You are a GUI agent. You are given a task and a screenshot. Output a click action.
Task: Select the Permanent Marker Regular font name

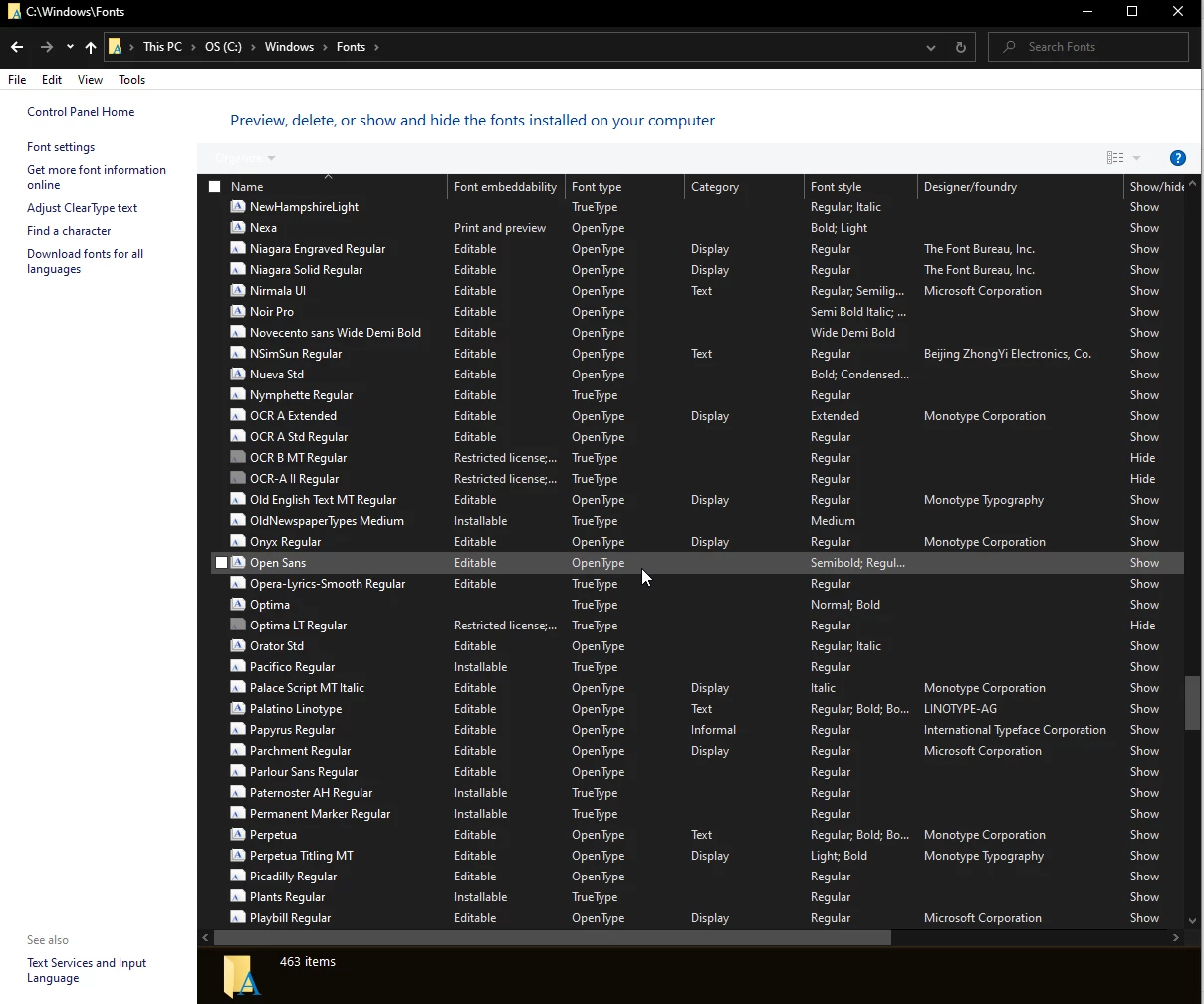coord(320,814)
